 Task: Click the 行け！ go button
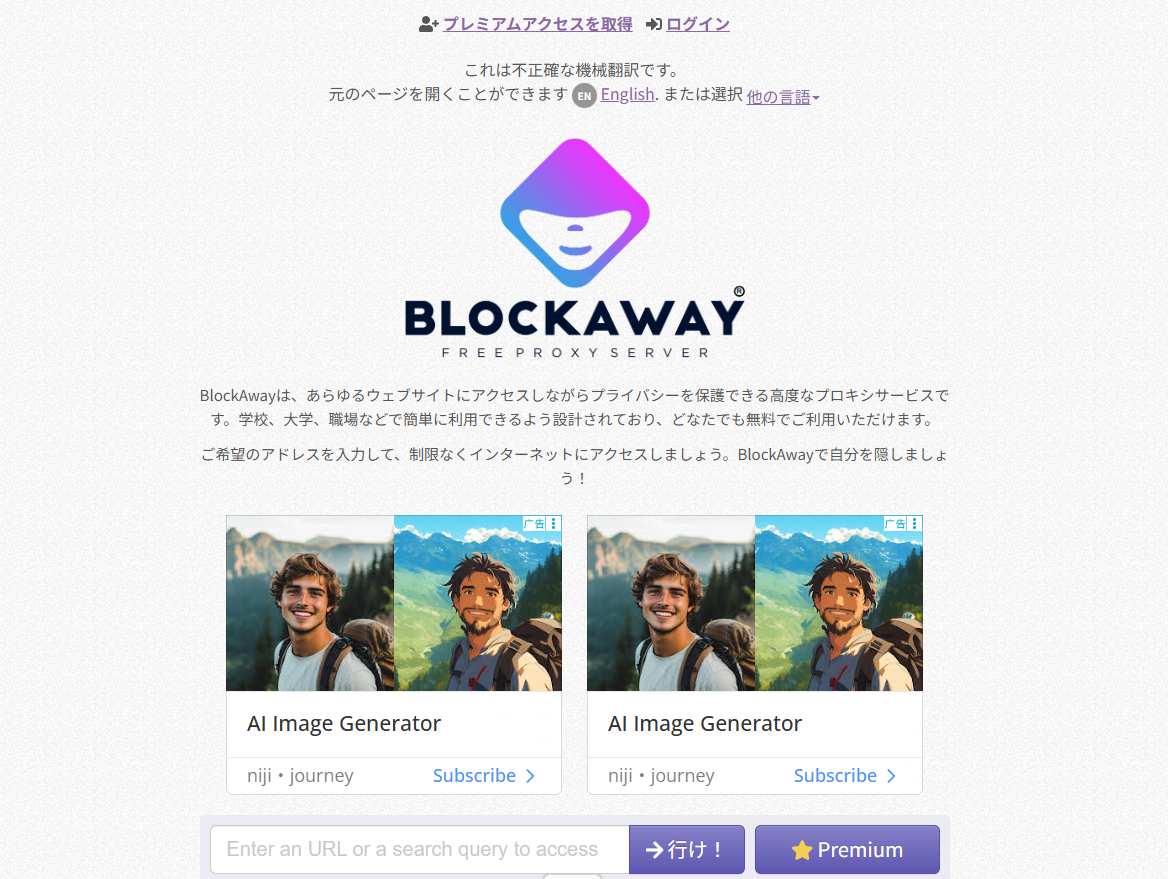(x=687, y=849)
